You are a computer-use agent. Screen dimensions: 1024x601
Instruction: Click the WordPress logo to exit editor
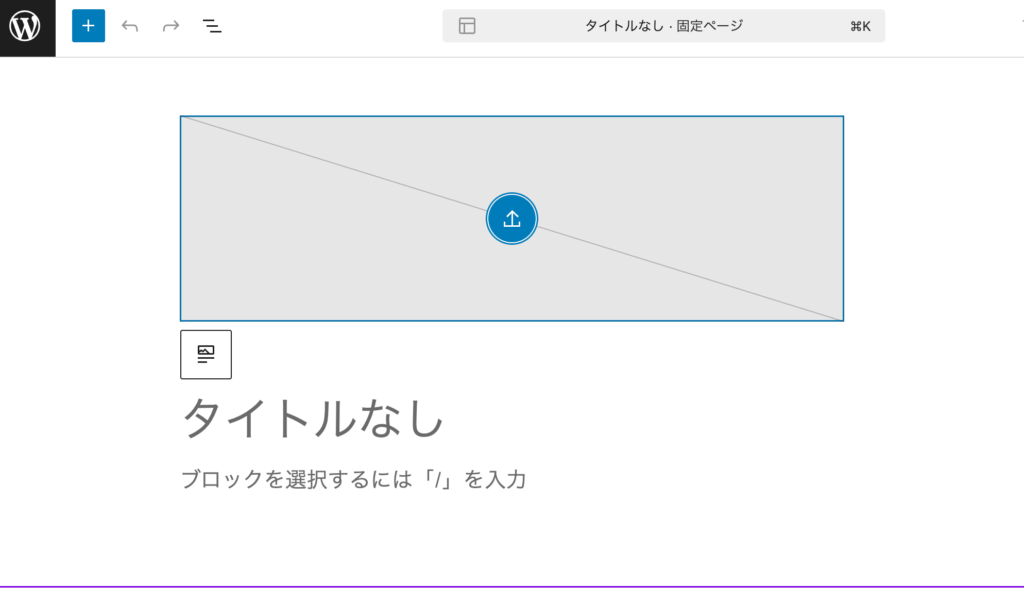point(27,27)
